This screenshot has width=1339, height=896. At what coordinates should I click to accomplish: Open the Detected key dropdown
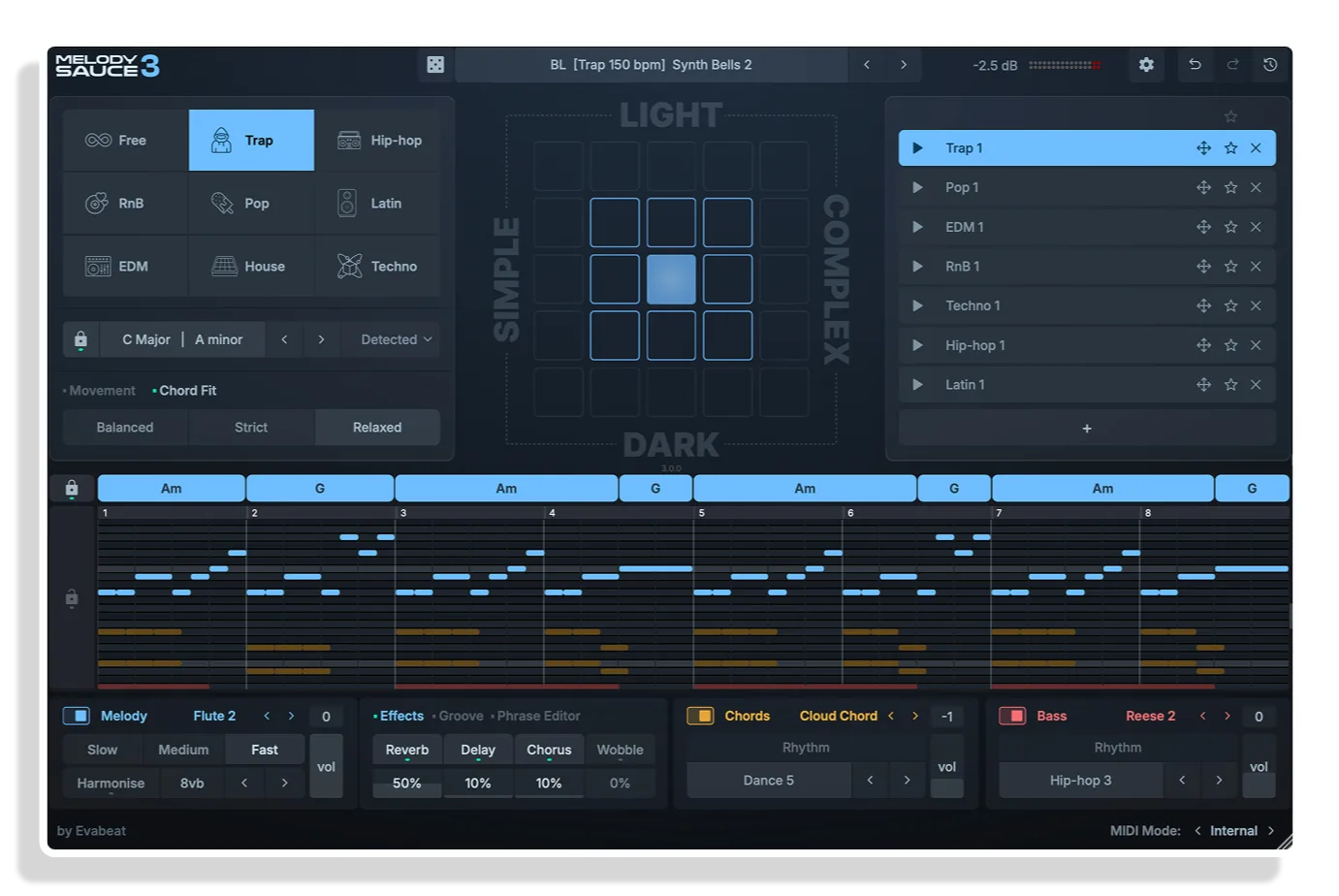tap(397, 339)
